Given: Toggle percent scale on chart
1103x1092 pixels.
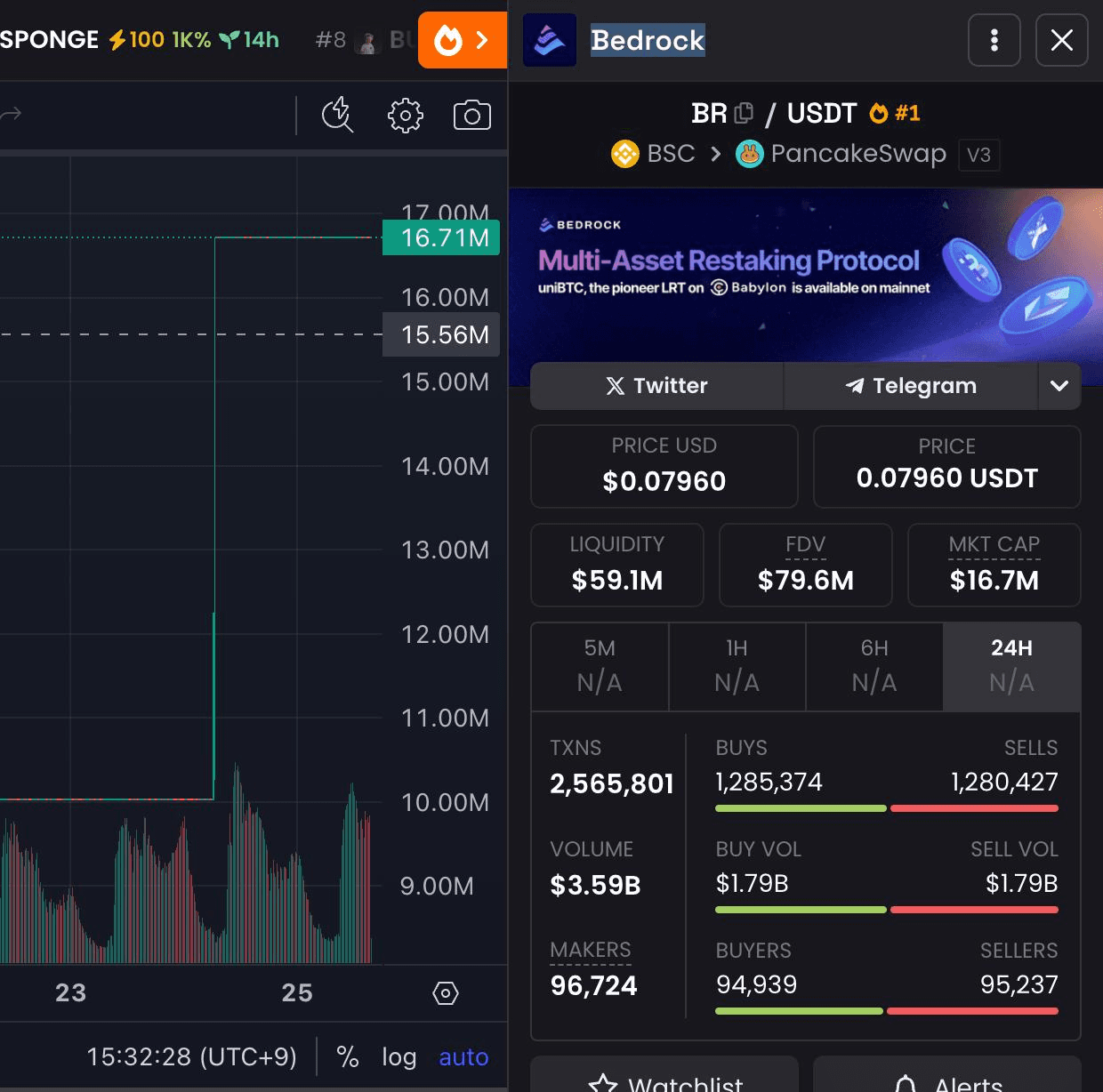Looking at the screenshot, I should pyautogui.click(x=348, y=1056).
